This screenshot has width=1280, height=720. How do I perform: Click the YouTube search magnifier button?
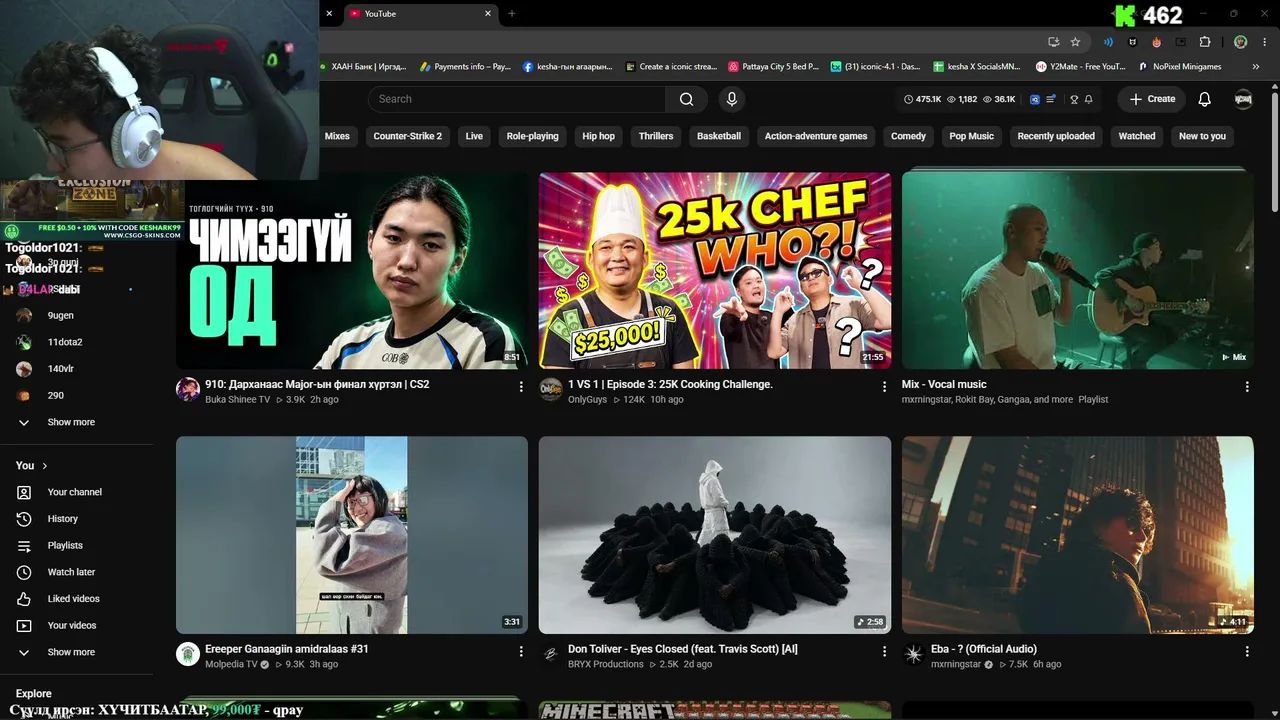click(686, 99)
